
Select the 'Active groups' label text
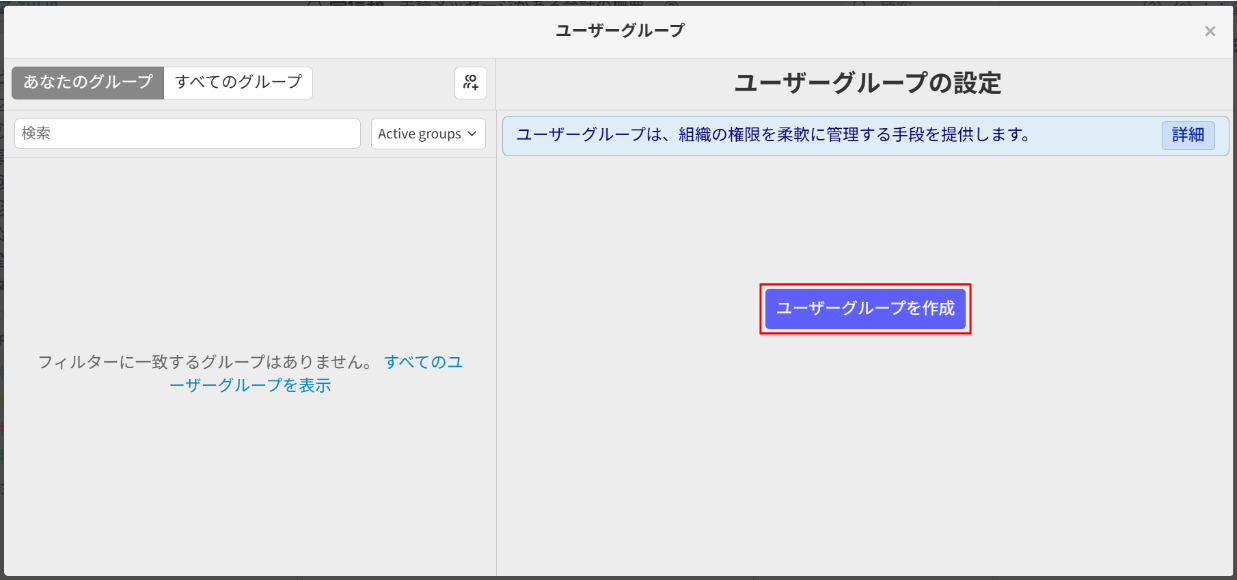(x=419, y=134)
